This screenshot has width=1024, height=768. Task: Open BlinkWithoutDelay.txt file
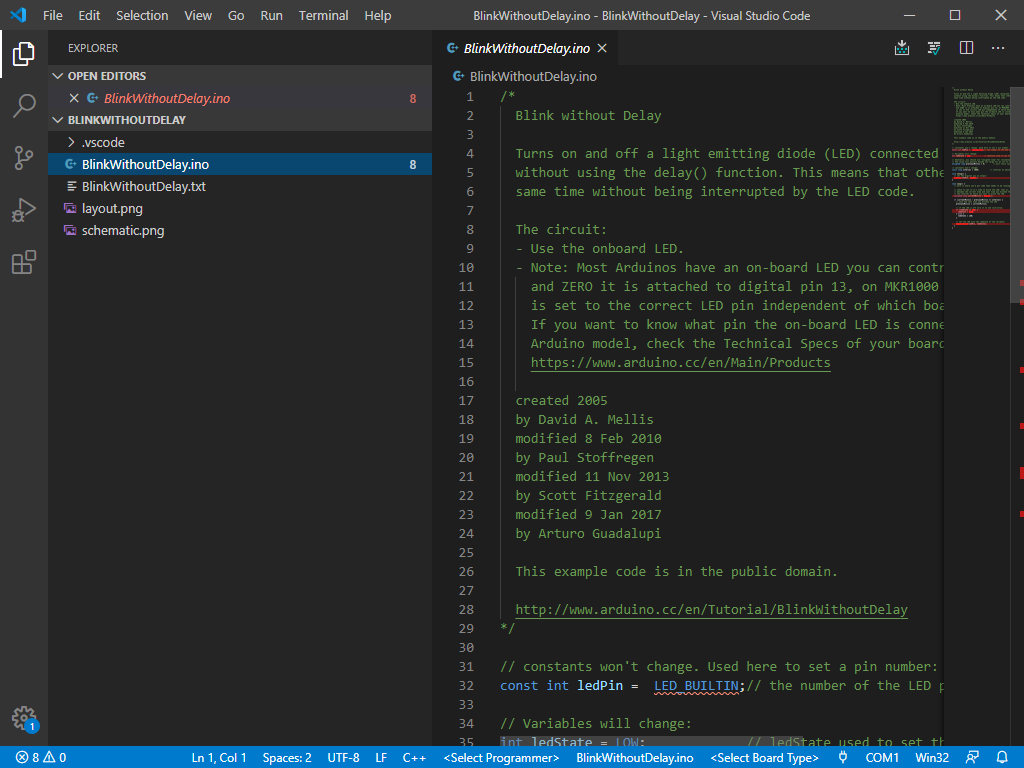point(240,187)
